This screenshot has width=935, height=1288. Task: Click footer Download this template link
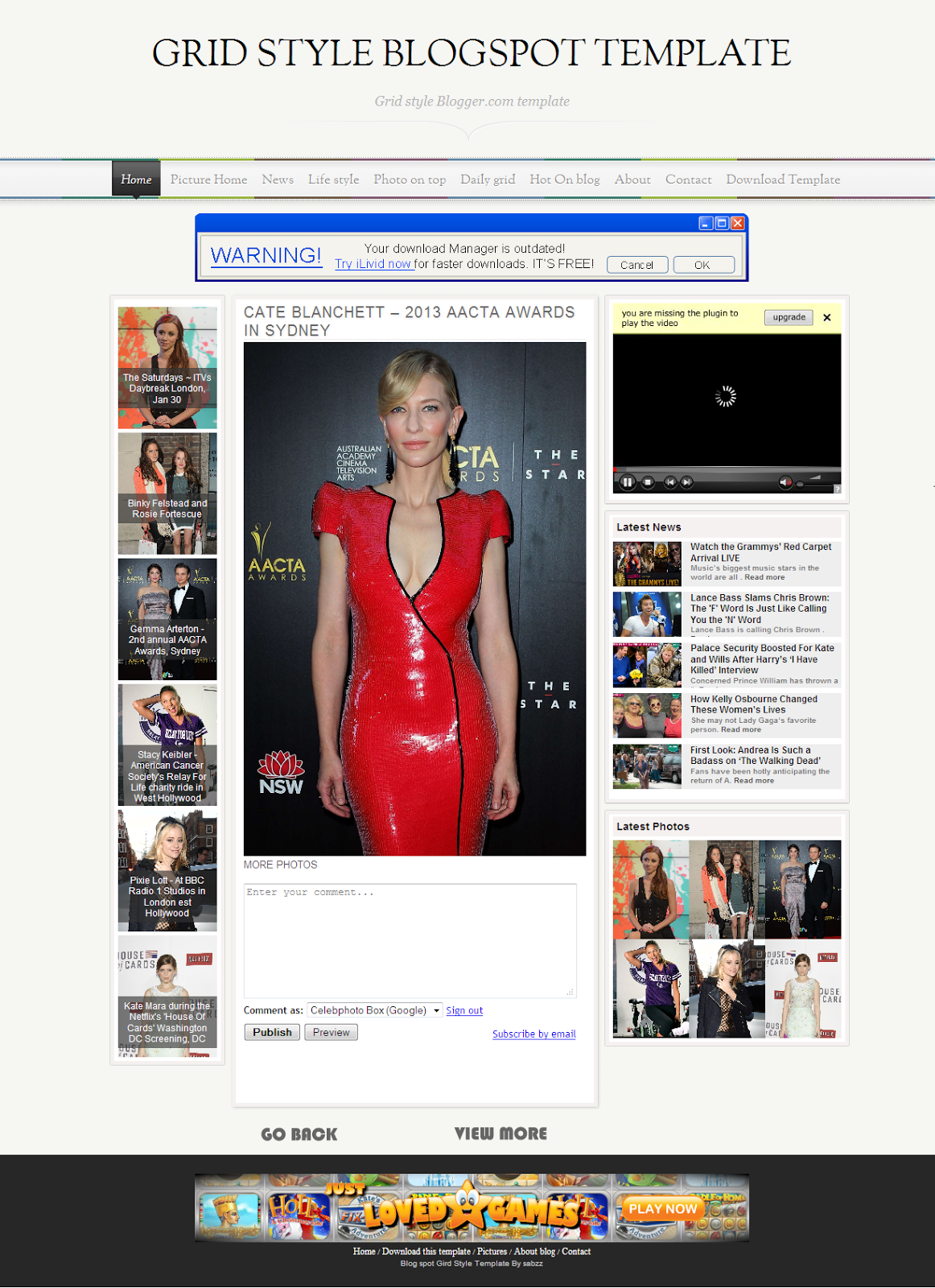click(x=426, y=1251)
